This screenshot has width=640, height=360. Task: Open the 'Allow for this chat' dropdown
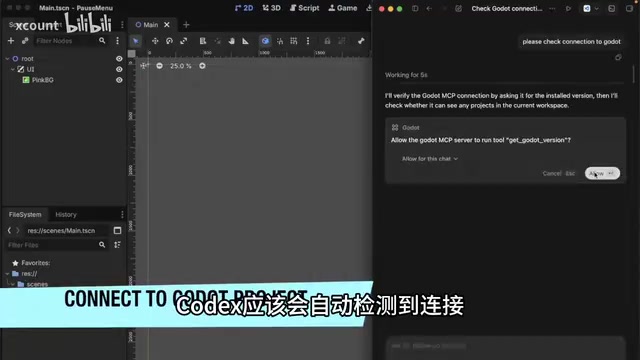pyautogui.click(x=430, y=159)
